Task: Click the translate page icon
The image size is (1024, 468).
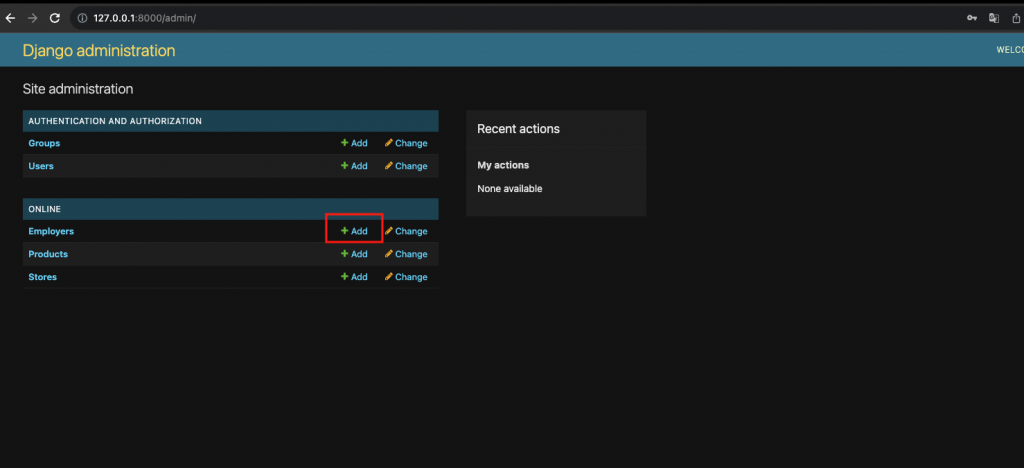Action: point(994,18)
